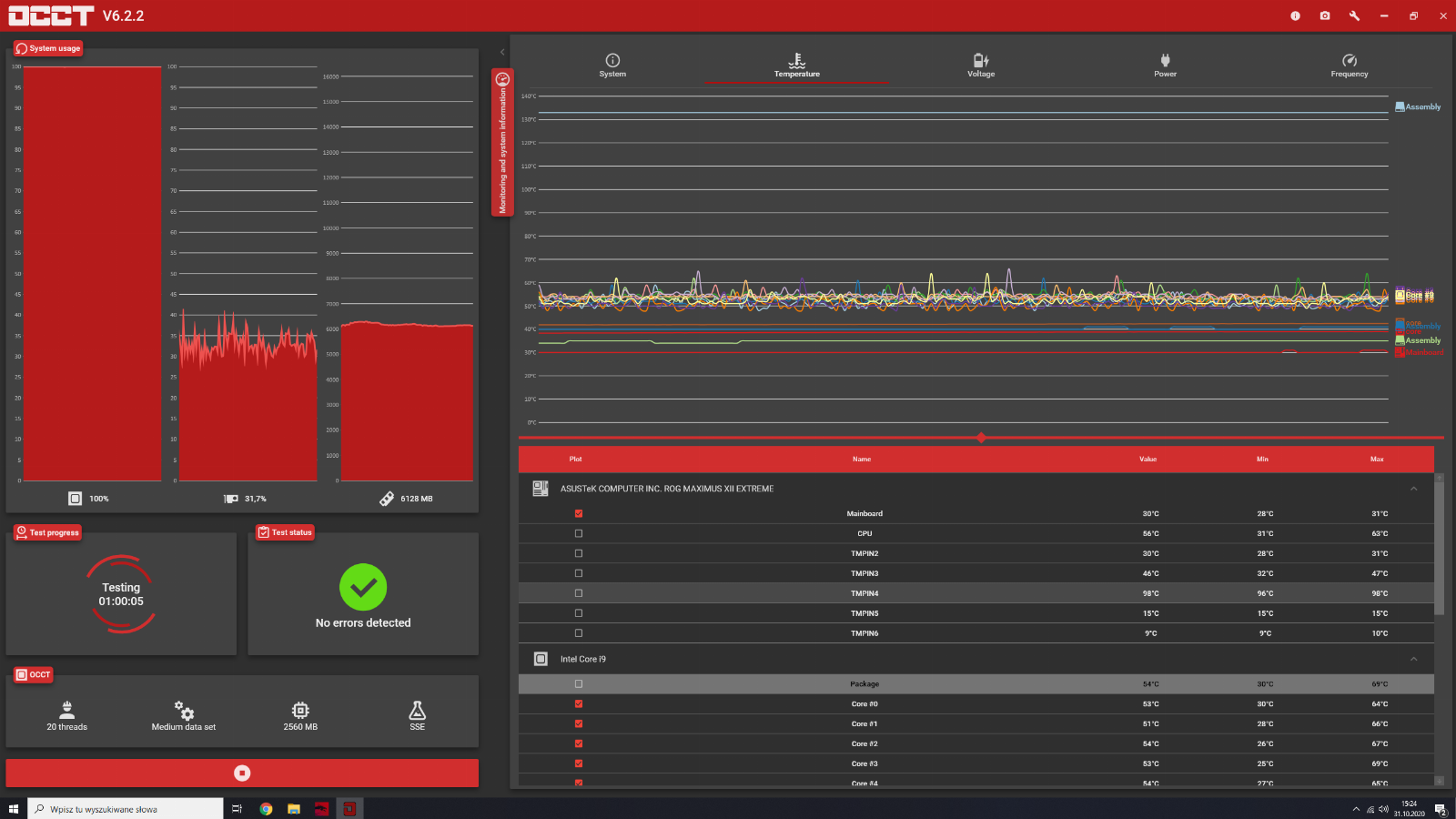This screenshot has width=1456, height=819.
Task: Uncheck the Core #3 plot checkbox
Action: [x=579, y=763]
